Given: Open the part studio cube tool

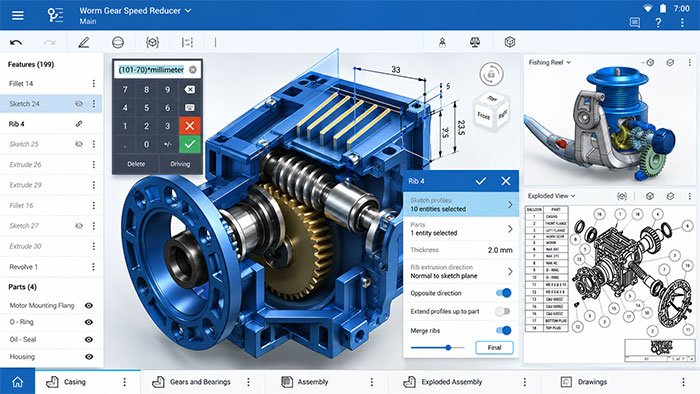Looking at the screenshot, I should [152, 42].
